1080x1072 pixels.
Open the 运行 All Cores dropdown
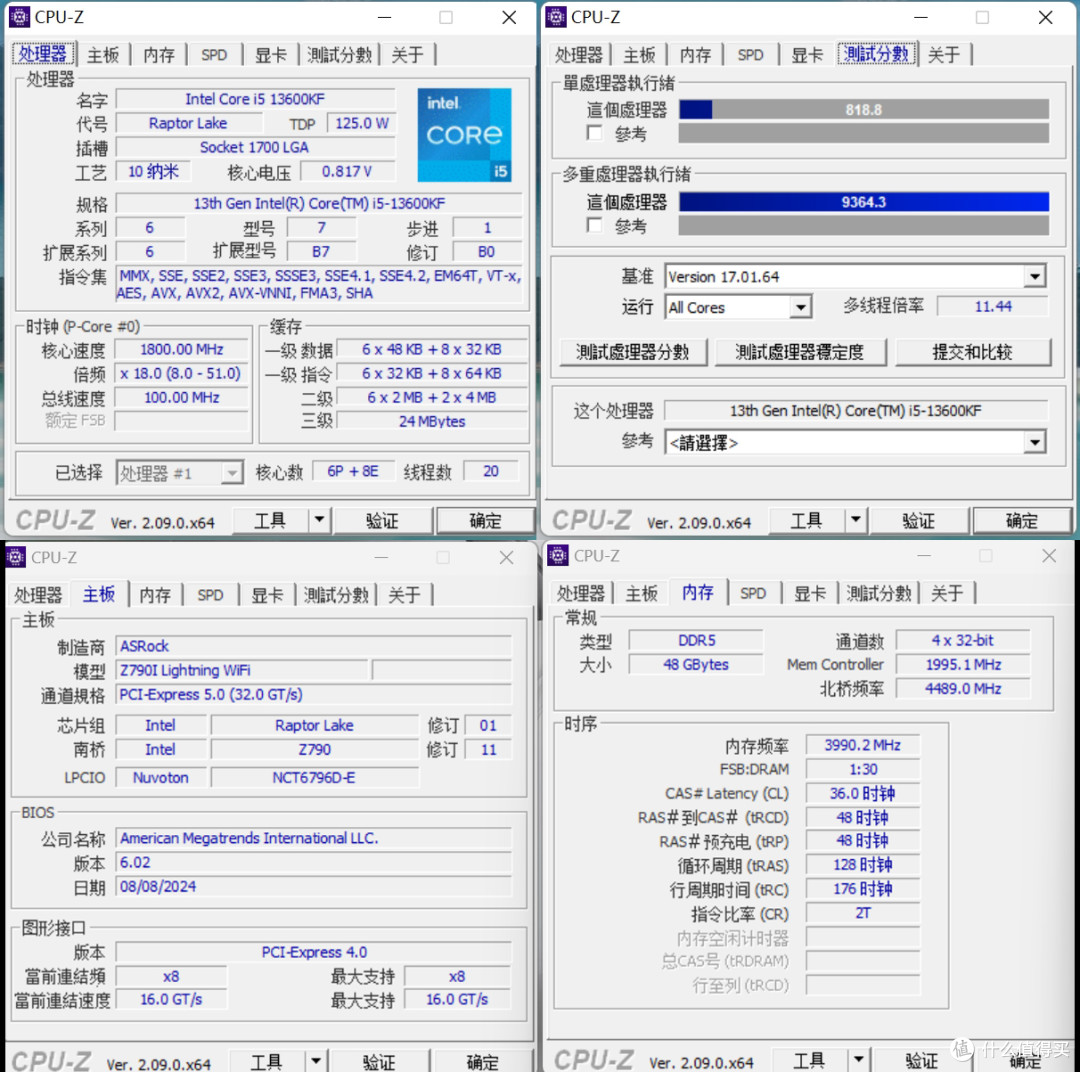[800, 307]
